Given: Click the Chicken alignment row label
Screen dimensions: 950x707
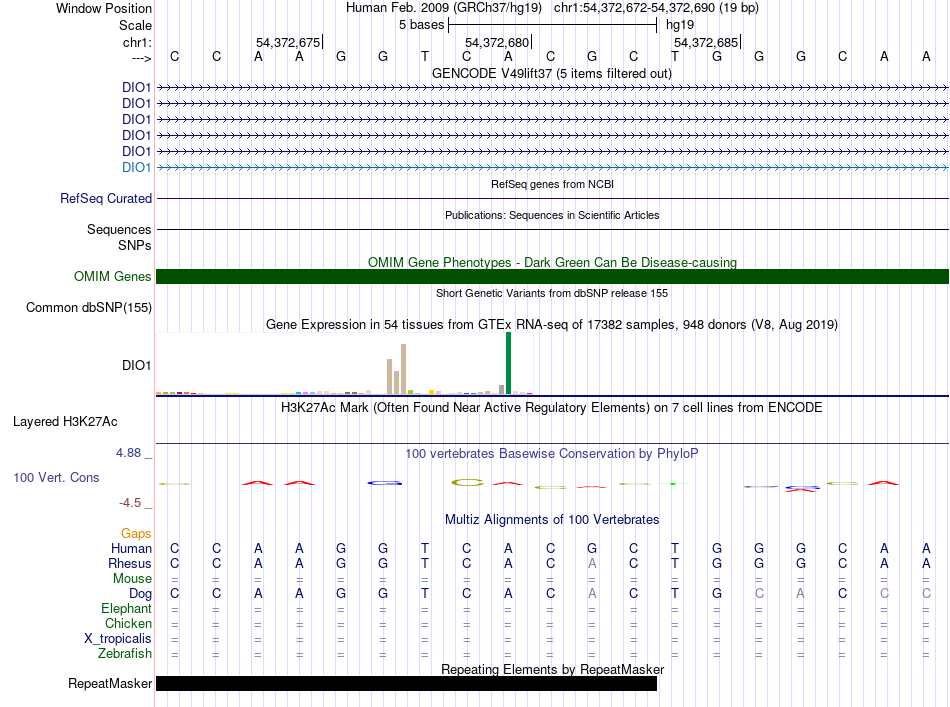Looking at the screenshot, I should click(x=128, y=623).
